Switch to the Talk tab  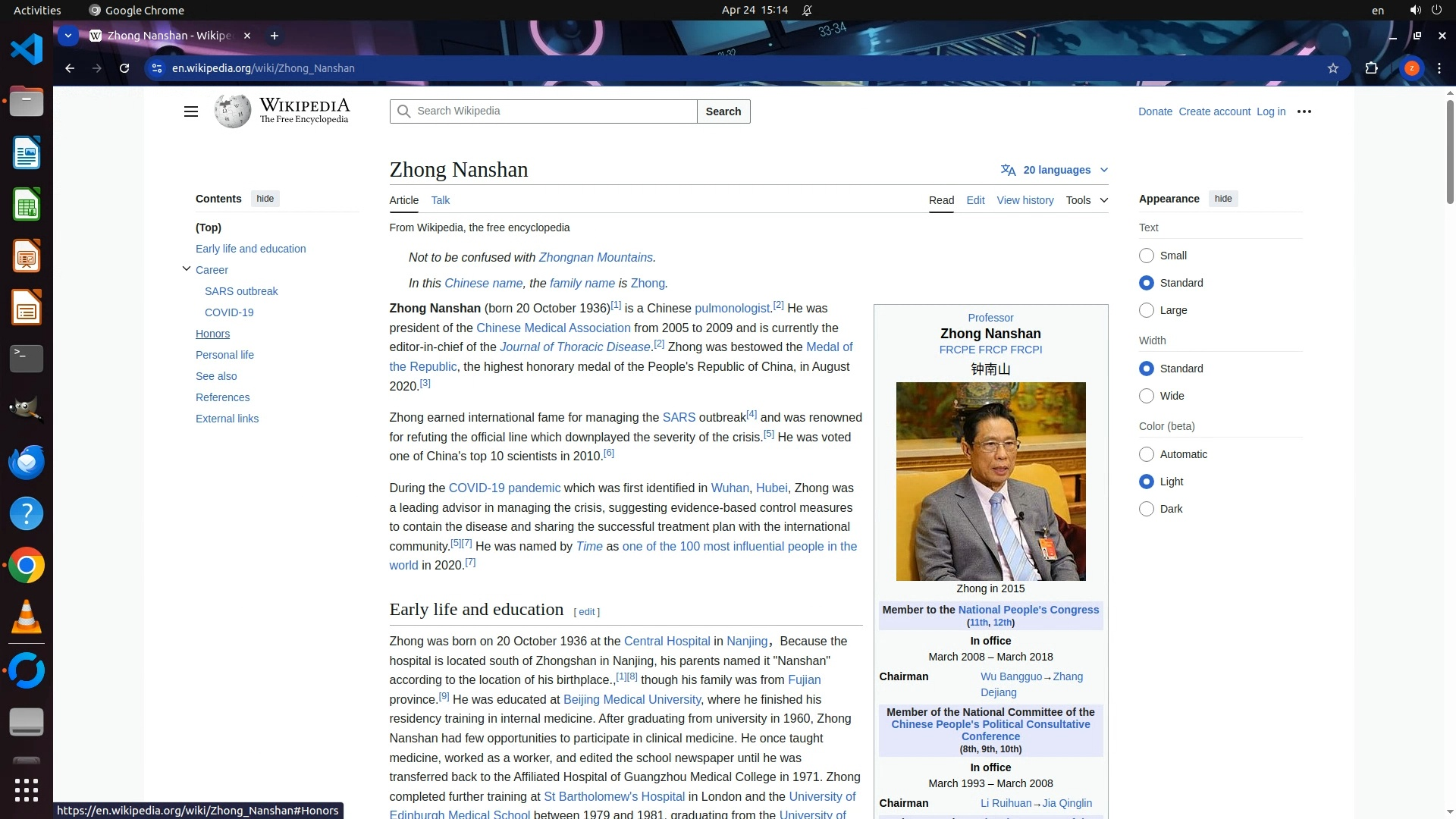(x=440, y=200)
